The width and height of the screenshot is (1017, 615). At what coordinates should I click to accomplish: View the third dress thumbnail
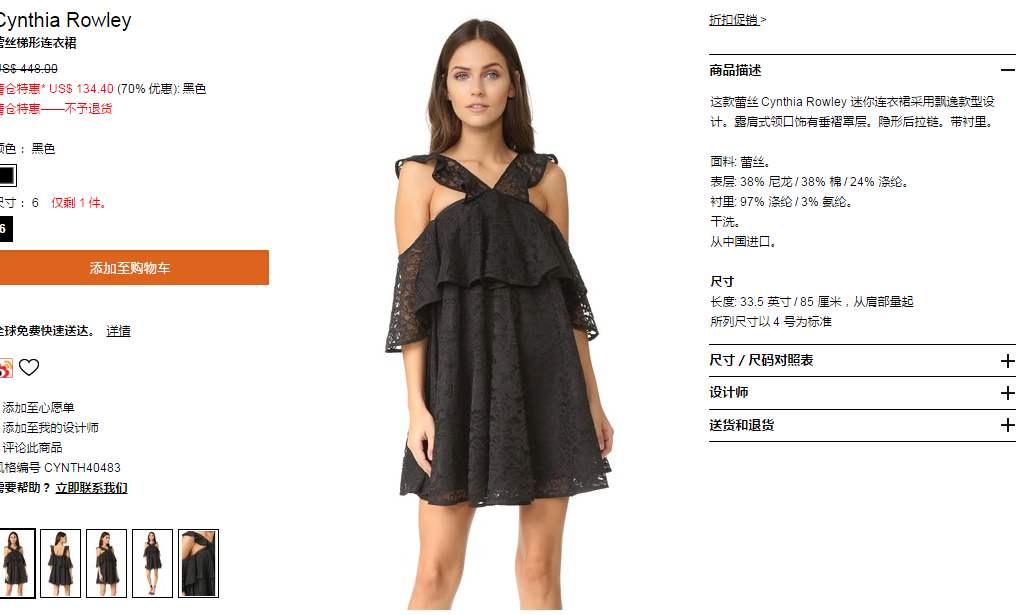pos(106,563)
